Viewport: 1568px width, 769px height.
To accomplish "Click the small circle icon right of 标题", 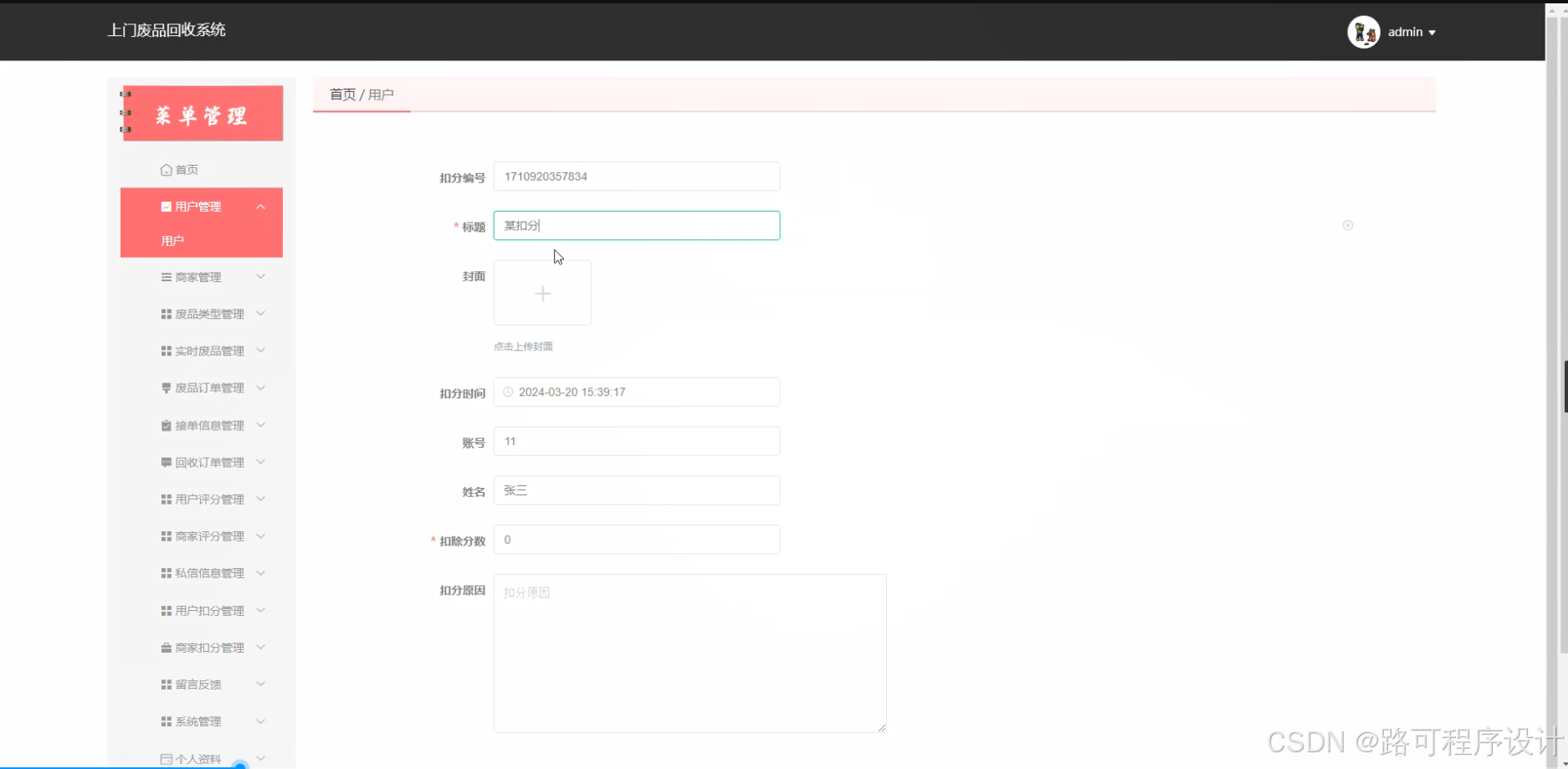I will pos(1347,225).
